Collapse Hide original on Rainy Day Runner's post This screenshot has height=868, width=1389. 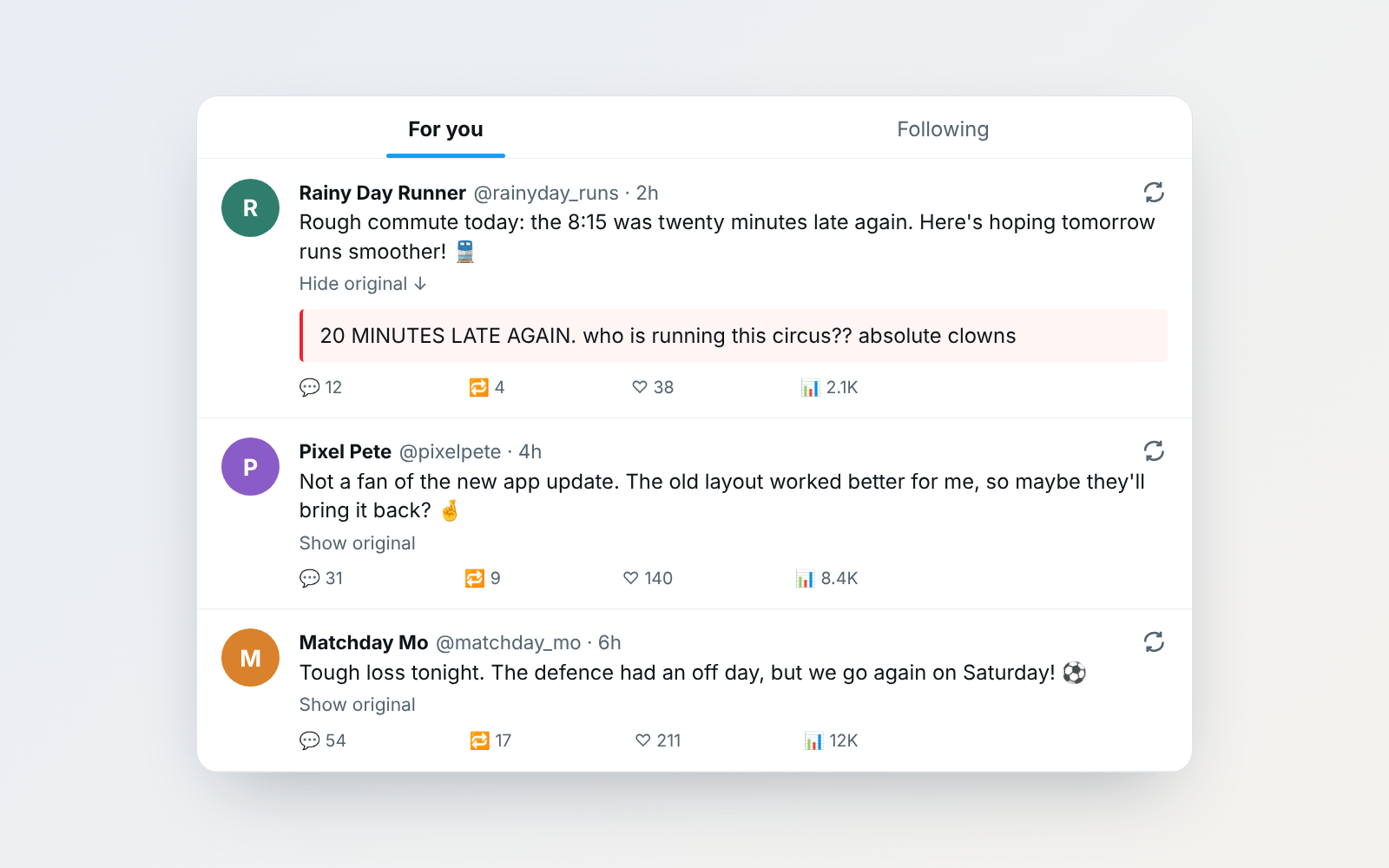click(x=363, y=284)
